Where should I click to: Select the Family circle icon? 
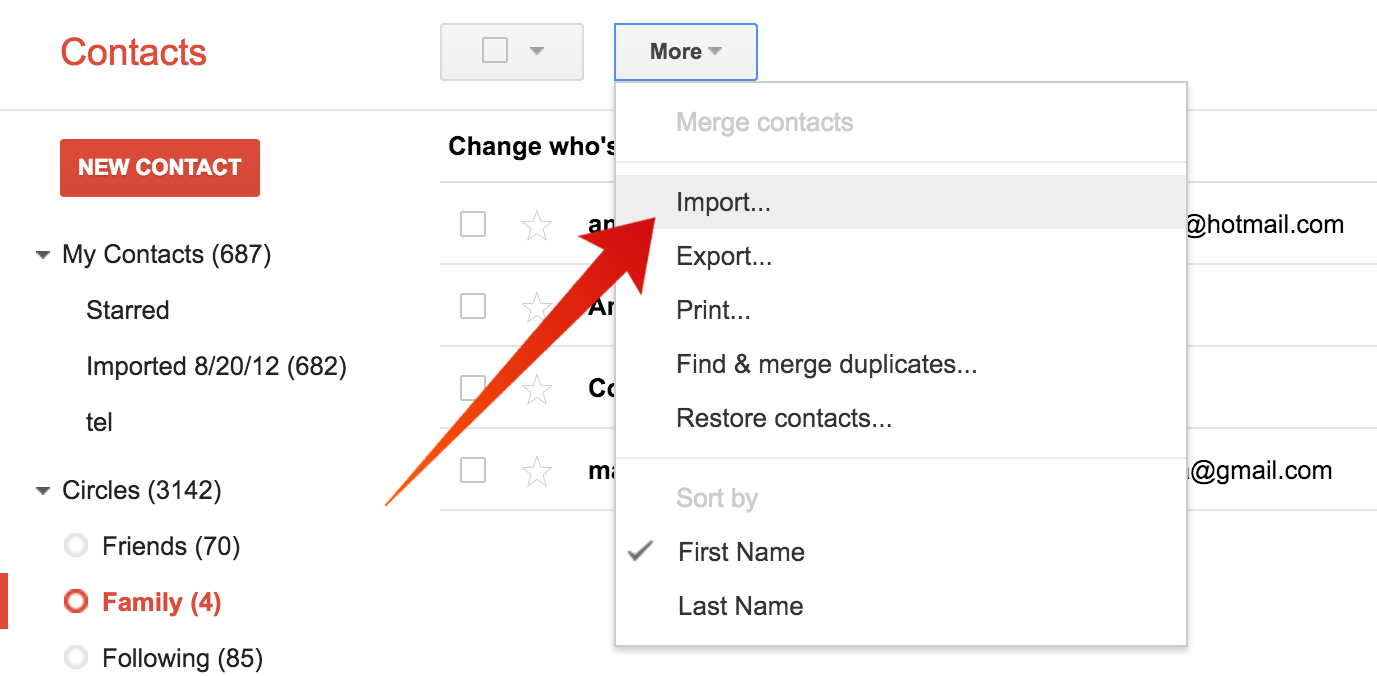pyautogui.click(x=76, y=602)
